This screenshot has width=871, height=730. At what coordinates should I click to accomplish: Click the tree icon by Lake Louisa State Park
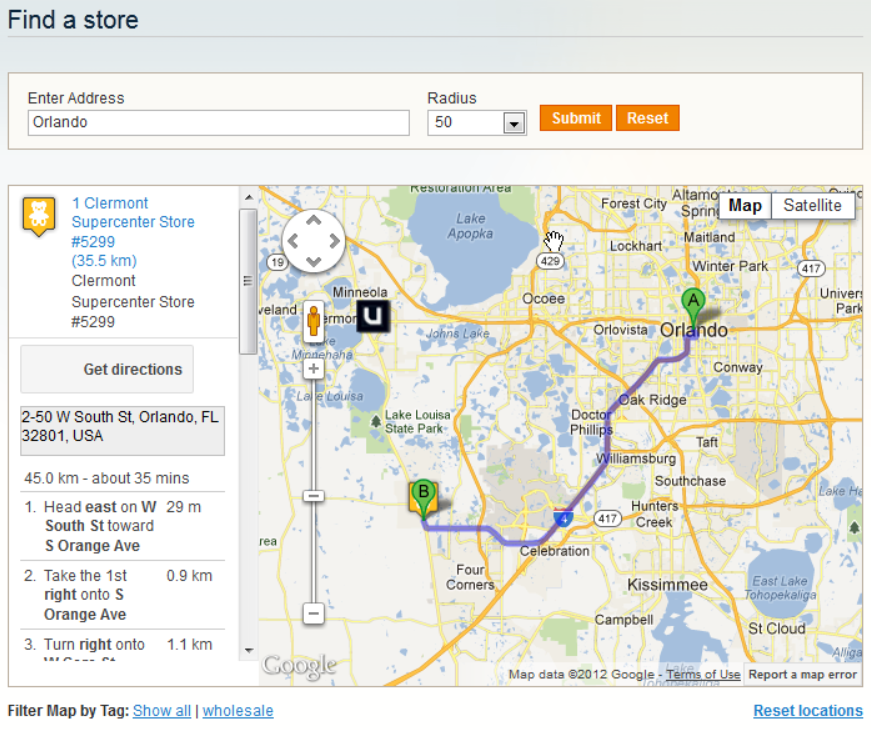pyautogui.click(x=376, y=421)
